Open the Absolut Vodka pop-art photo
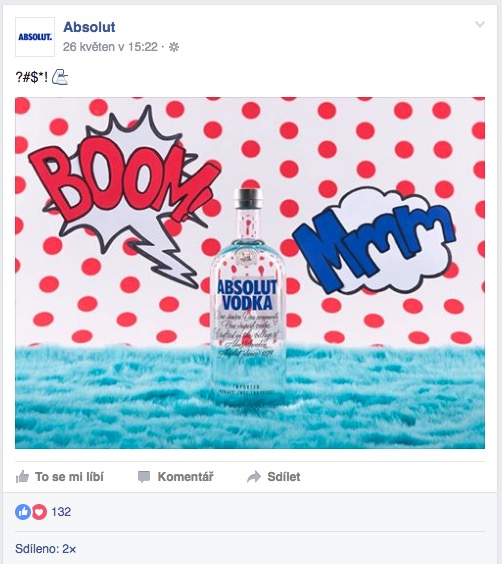The height and width of the screenshot is (564, 502). coord(250,273)
